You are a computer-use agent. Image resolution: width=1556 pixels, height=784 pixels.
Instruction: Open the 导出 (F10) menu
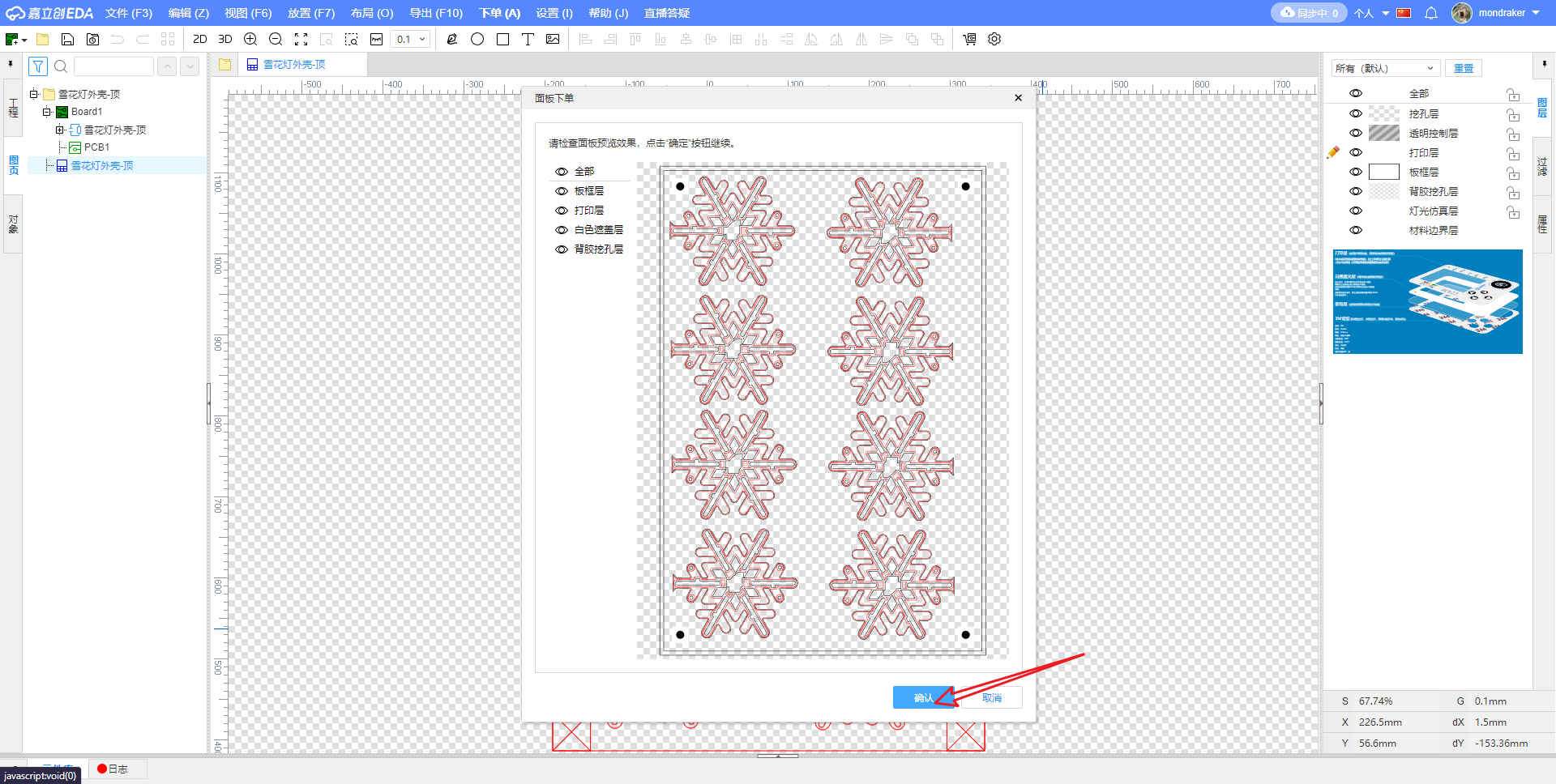(x=436, y=13)
